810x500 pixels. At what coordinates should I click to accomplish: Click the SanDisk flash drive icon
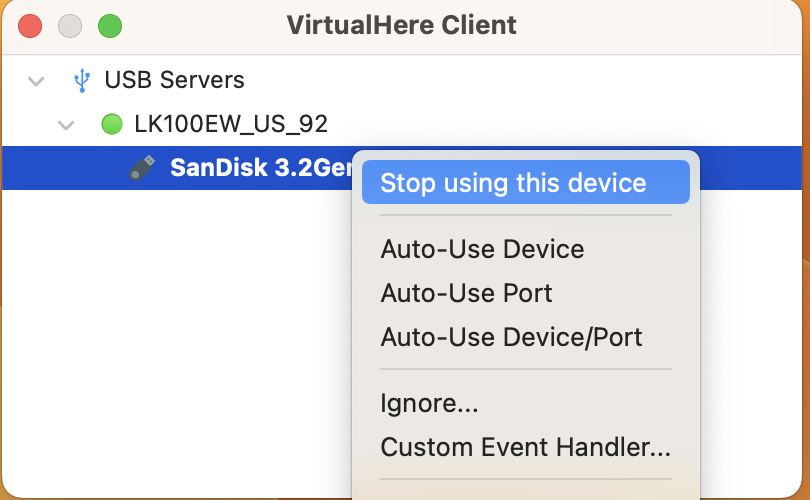[x=142, y=167]
